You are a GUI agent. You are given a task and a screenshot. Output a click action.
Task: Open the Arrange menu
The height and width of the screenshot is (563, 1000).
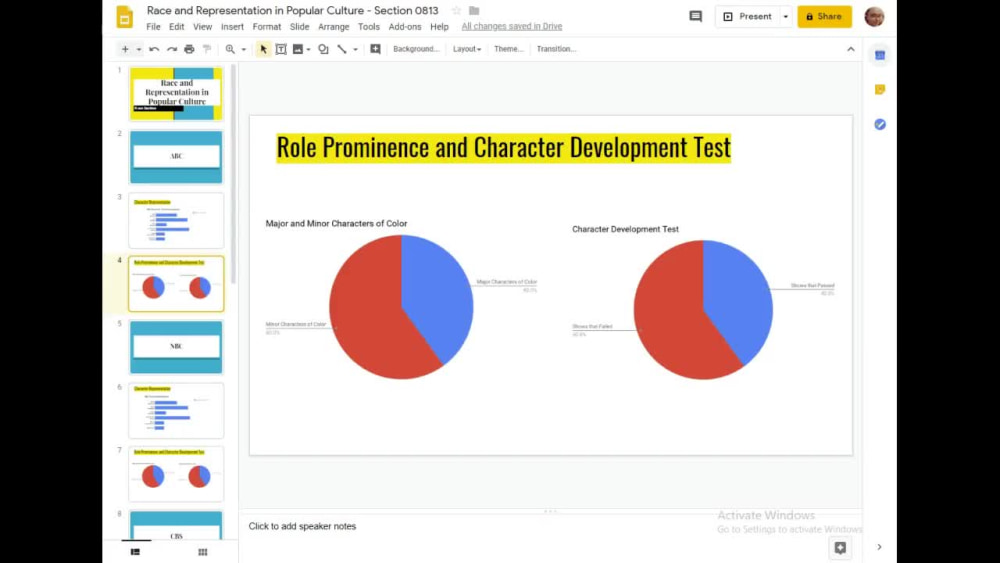click(x=334, y=27)
